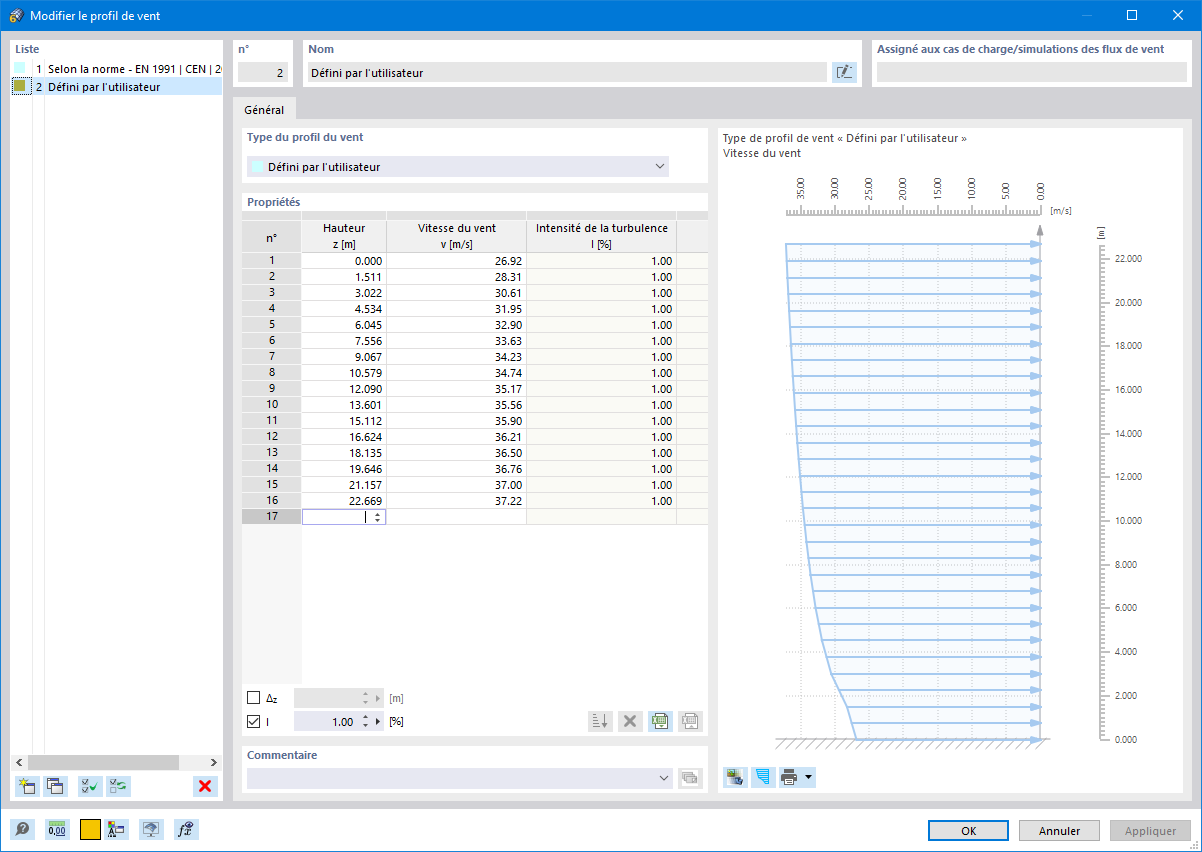Click the edit name icon next to Nom field
1202x852 pixels.
tap(845, 72)
